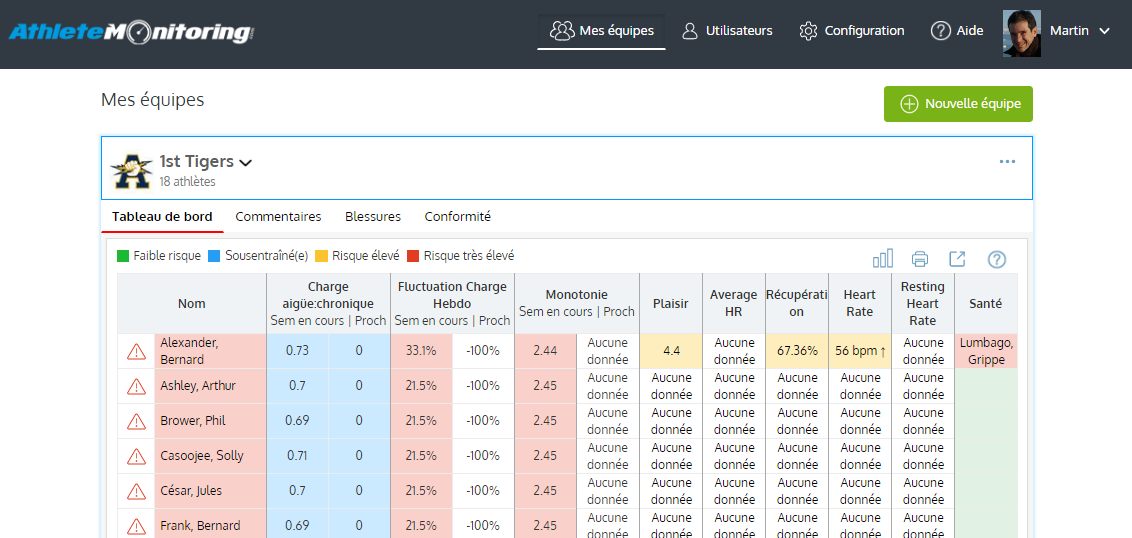Click the Average HR column header

(733, 303)
